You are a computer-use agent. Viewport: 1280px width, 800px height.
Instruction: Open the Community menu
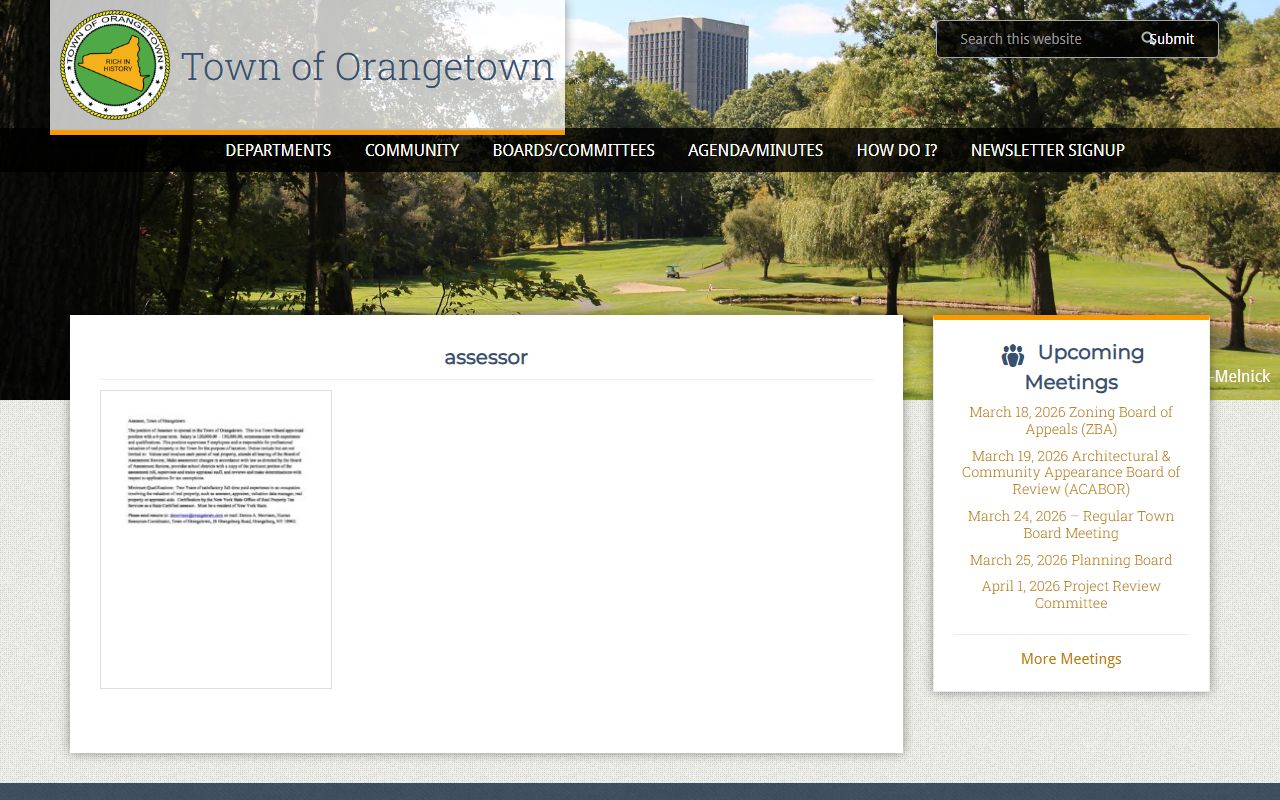[x=412, y=150]
